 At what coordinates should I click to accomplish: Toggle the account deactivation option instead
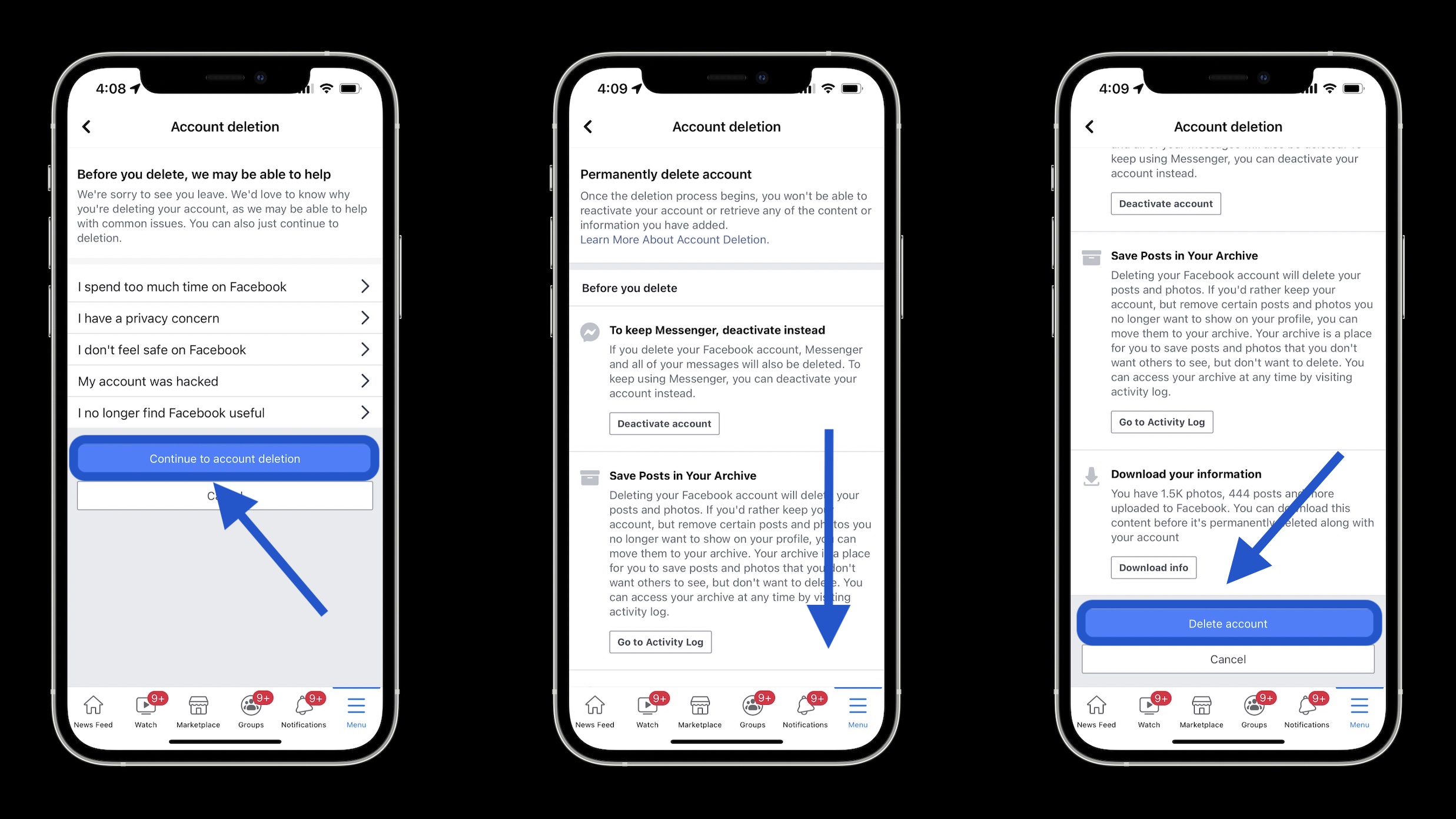click(664, 423)
